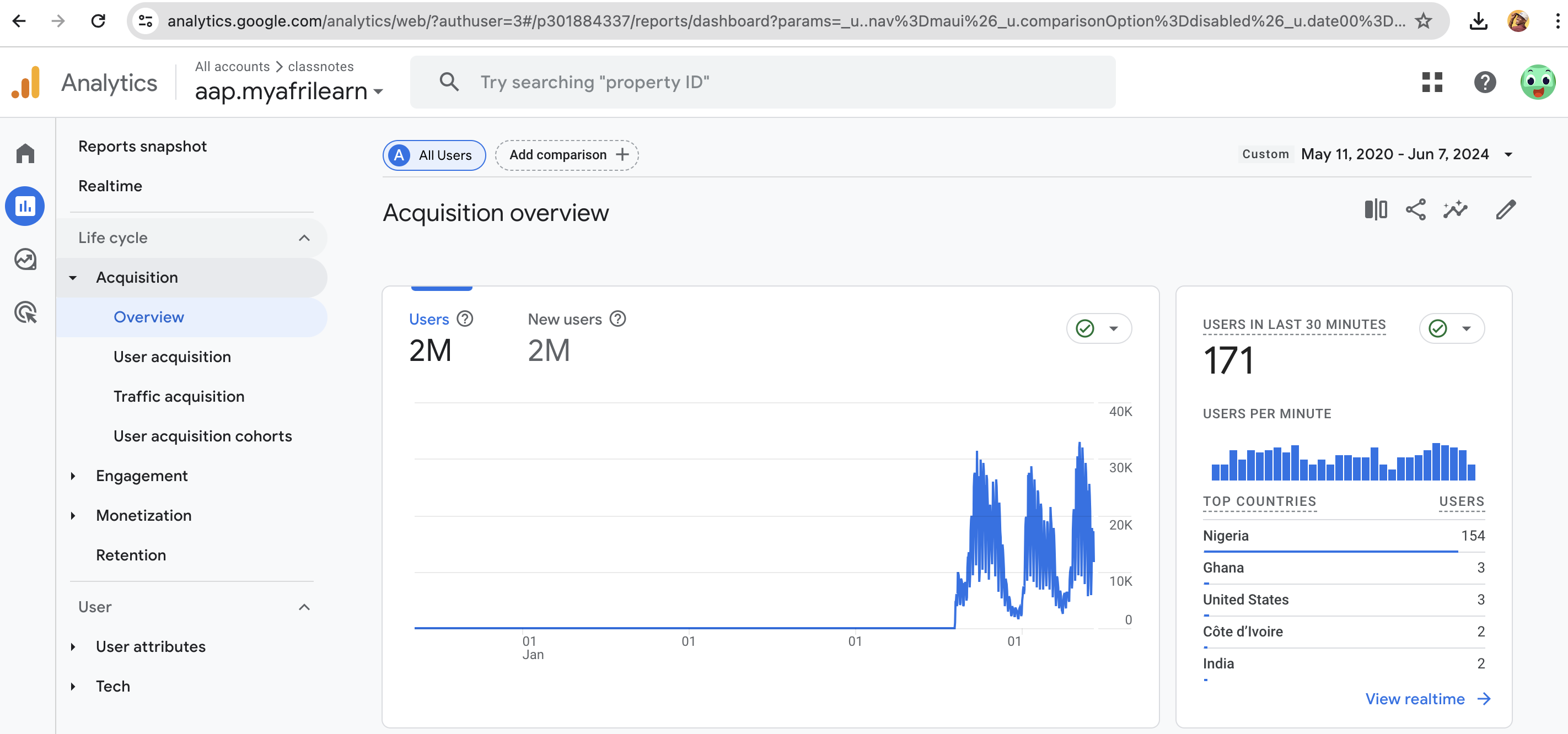Go to Home in left rail
The height and width of the screenshot is (734, 1568).
coord(25,153)
